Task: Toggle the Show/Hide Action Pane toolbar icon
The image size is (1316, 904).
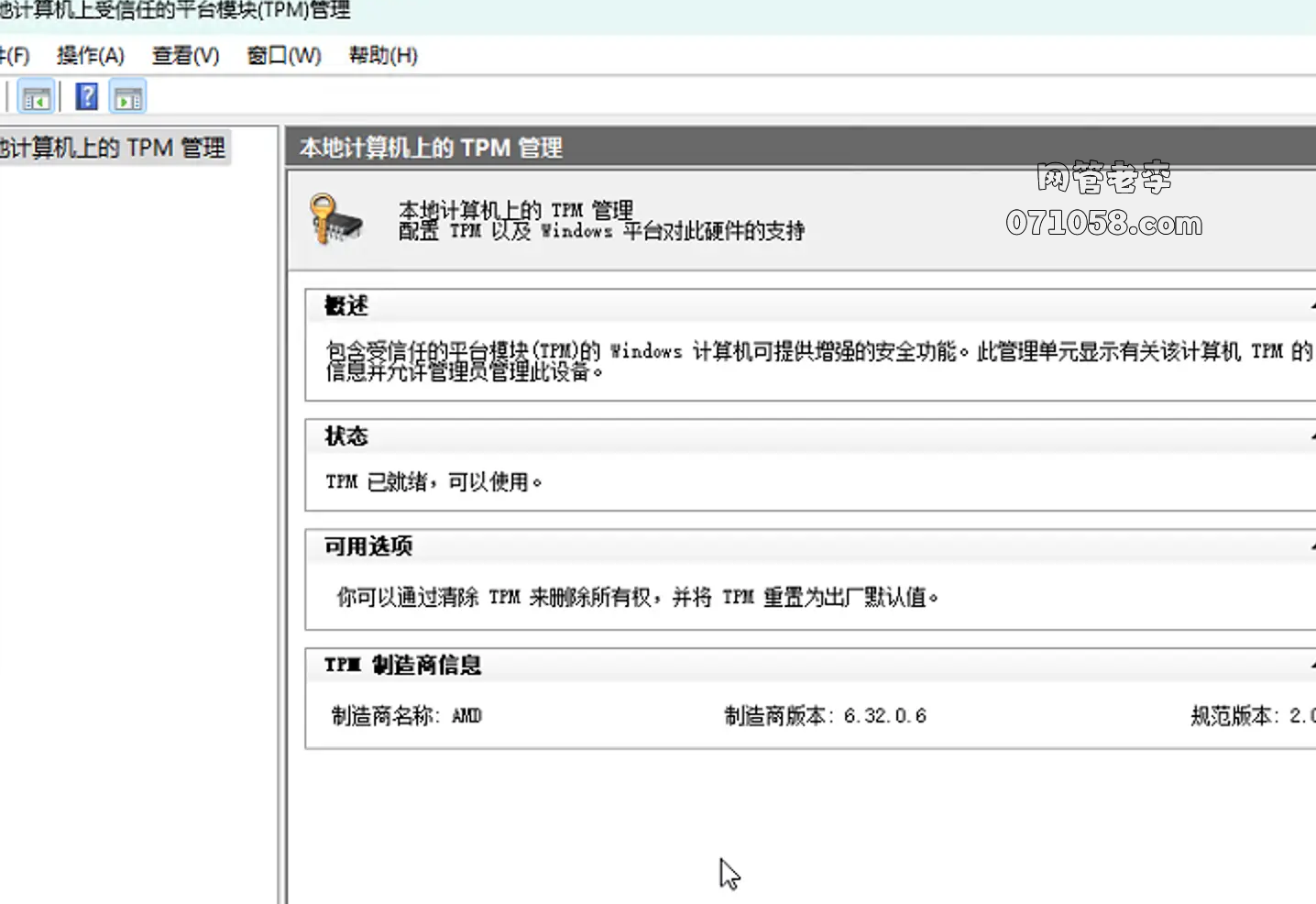Action: 128,97
